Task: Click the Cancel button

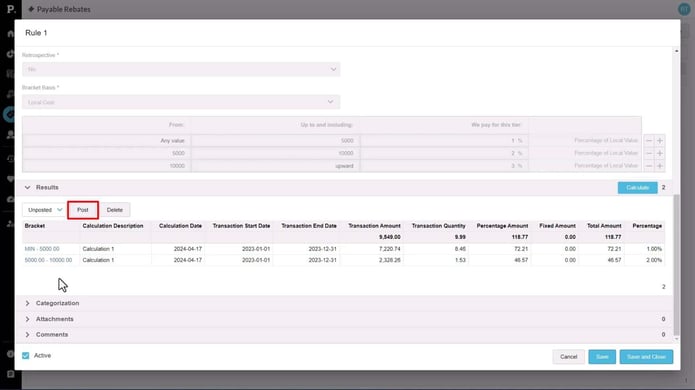Action: 568,357
